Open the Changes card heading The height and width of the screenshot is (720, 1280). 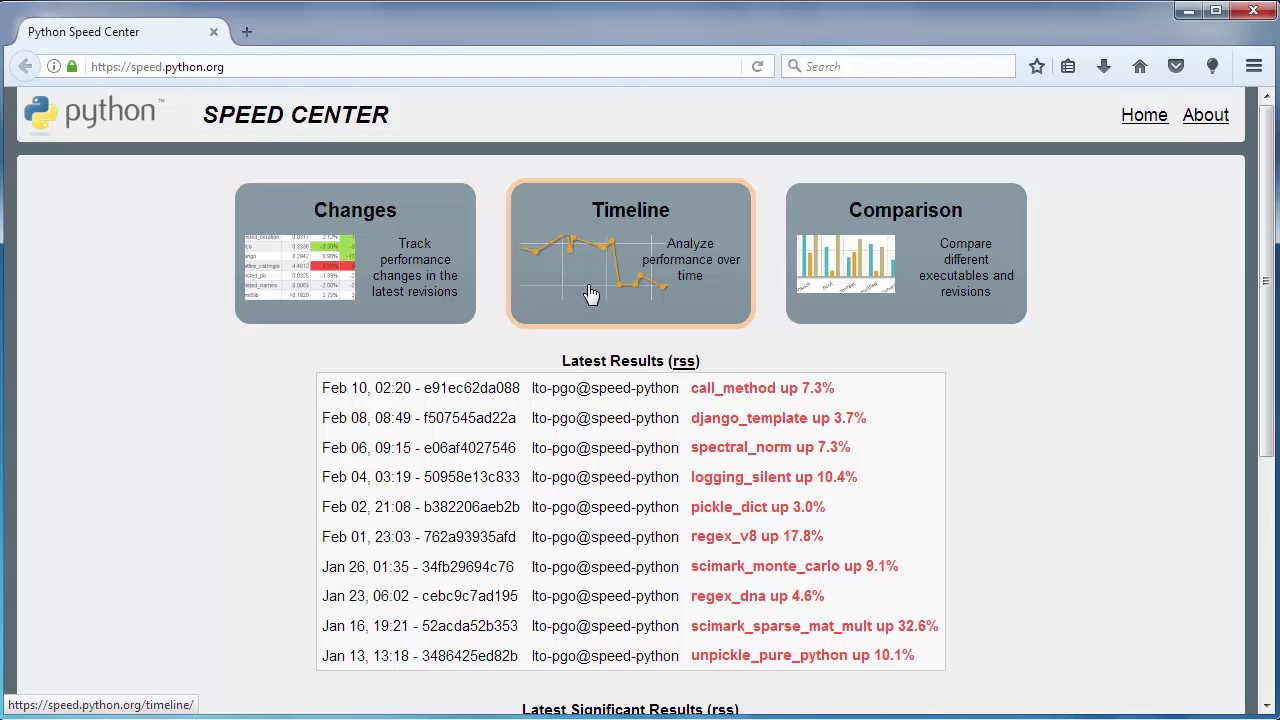355,210
